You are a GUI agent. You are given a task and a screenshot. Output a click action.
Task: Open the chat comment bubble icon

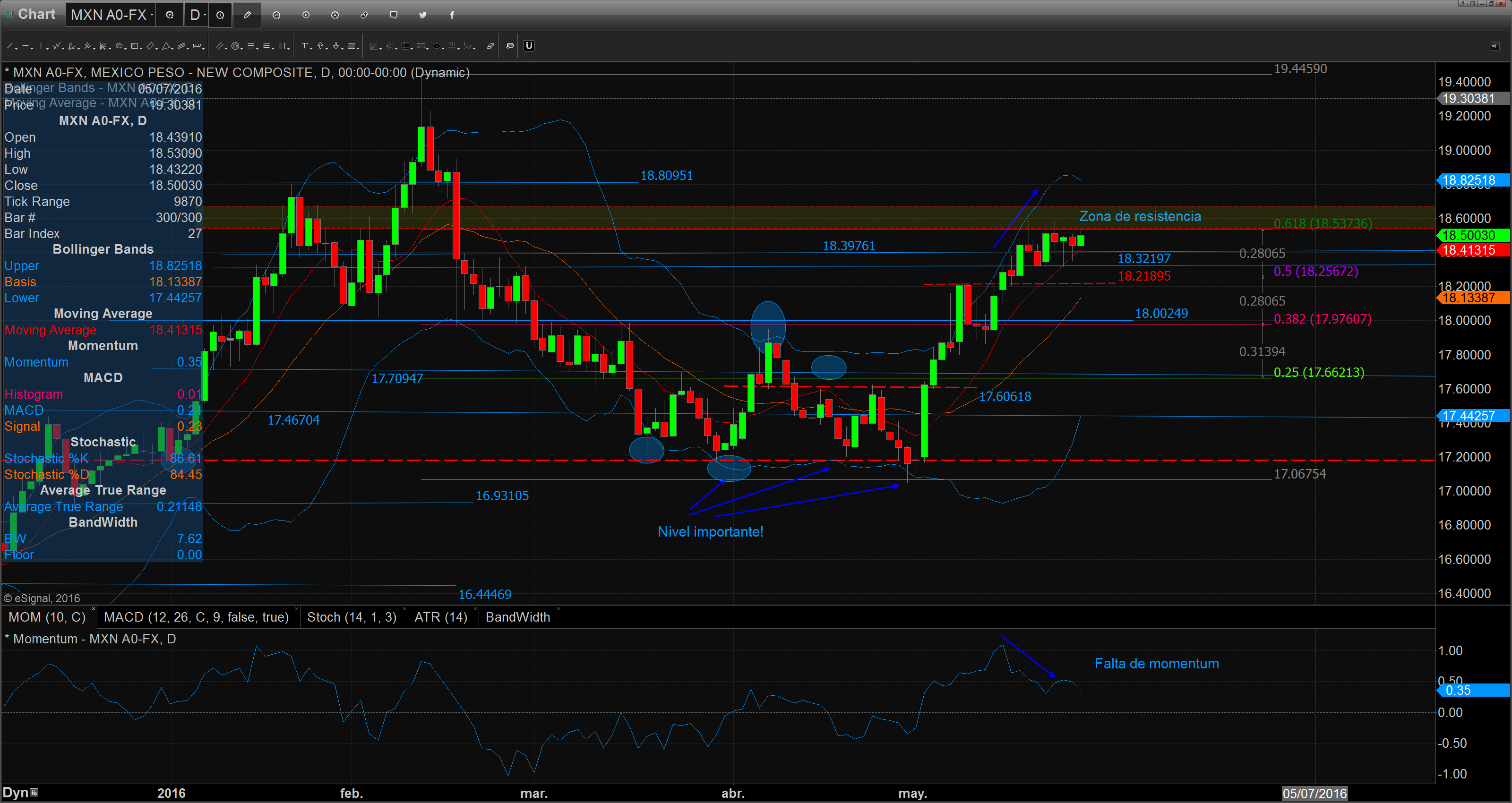[393, 15]
